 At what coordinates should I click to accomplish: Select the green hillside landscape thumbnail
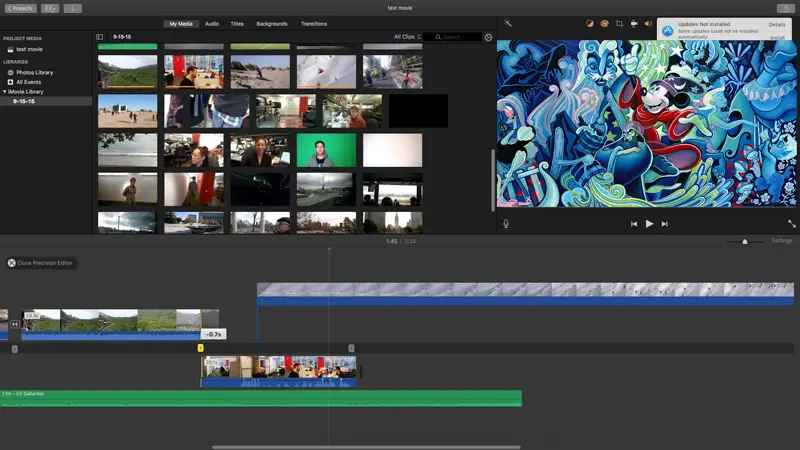pyautogui.click(x=128, y=71)
